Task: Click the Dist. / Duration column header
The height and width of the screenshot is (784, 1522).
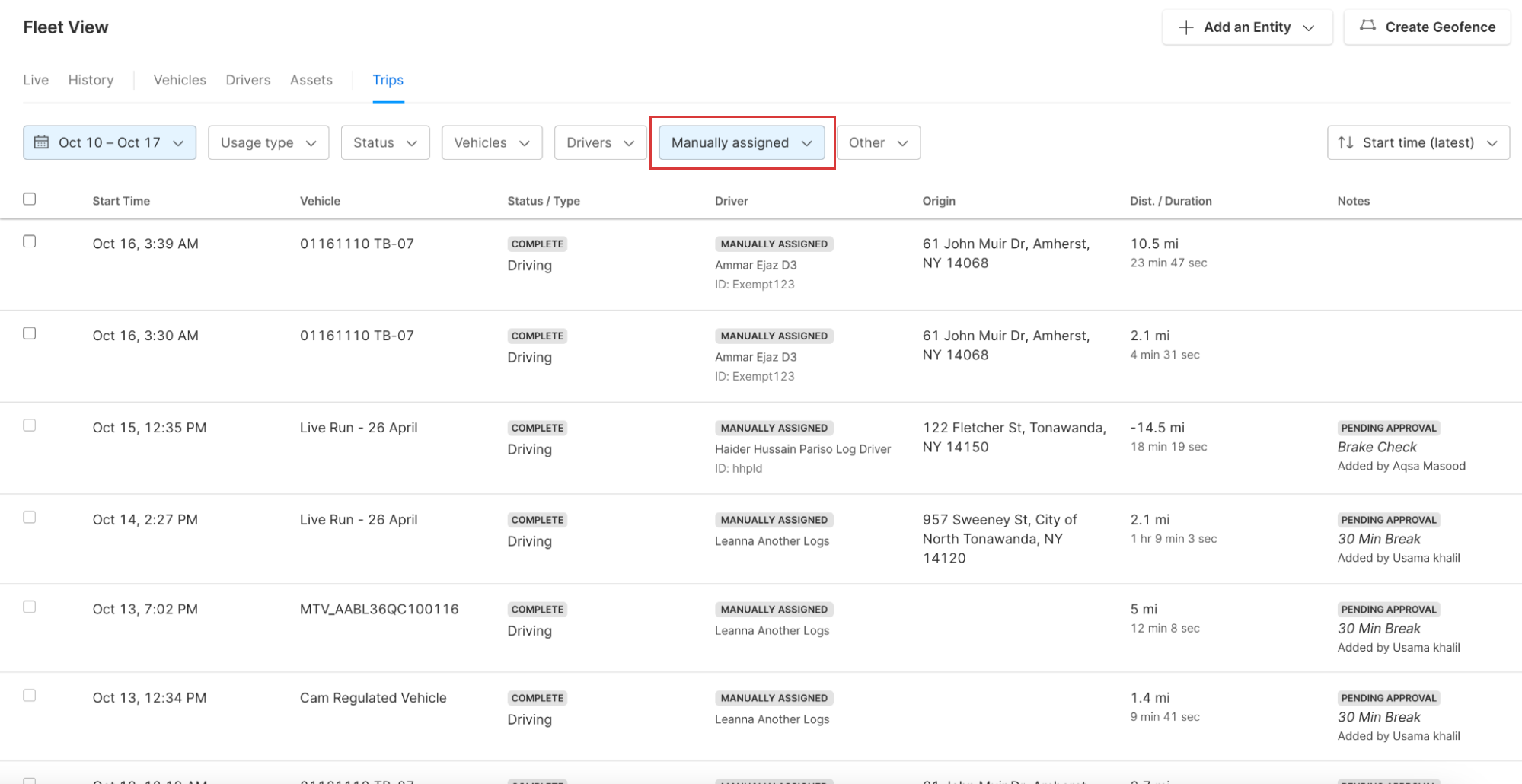Action: (1171, 201)
